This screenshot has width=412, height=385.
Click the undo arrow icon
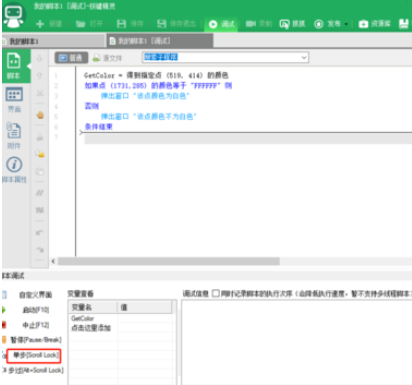[x=40, y=233]
